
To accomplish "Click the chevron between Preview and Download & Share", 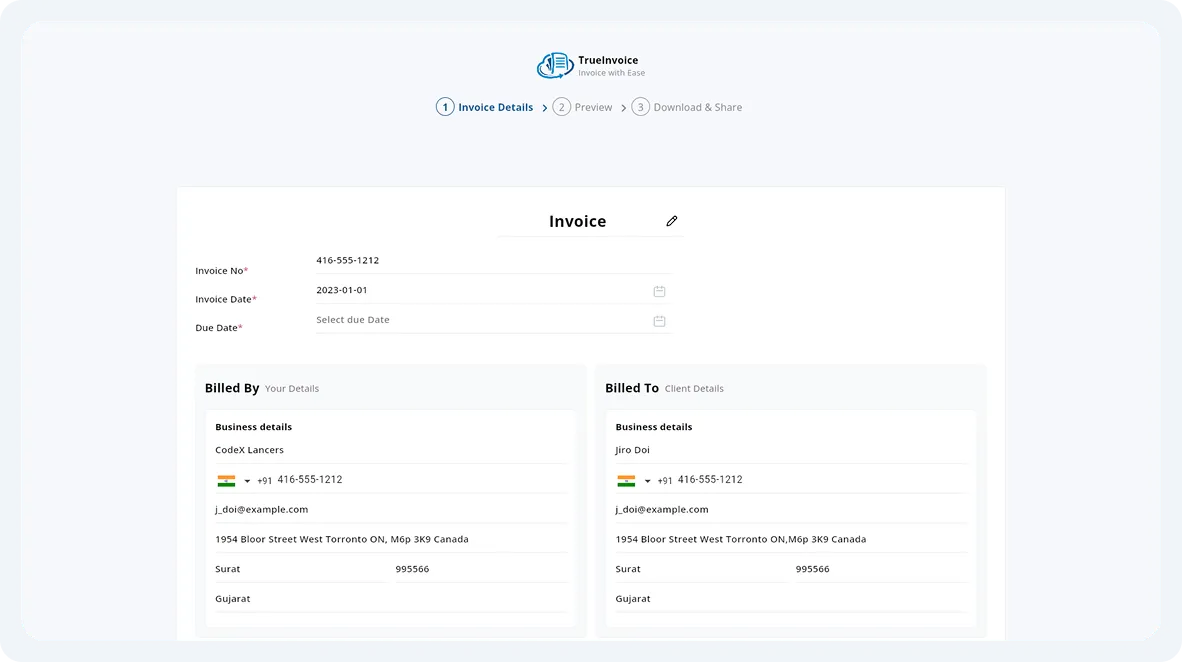I will coord(623,108).
